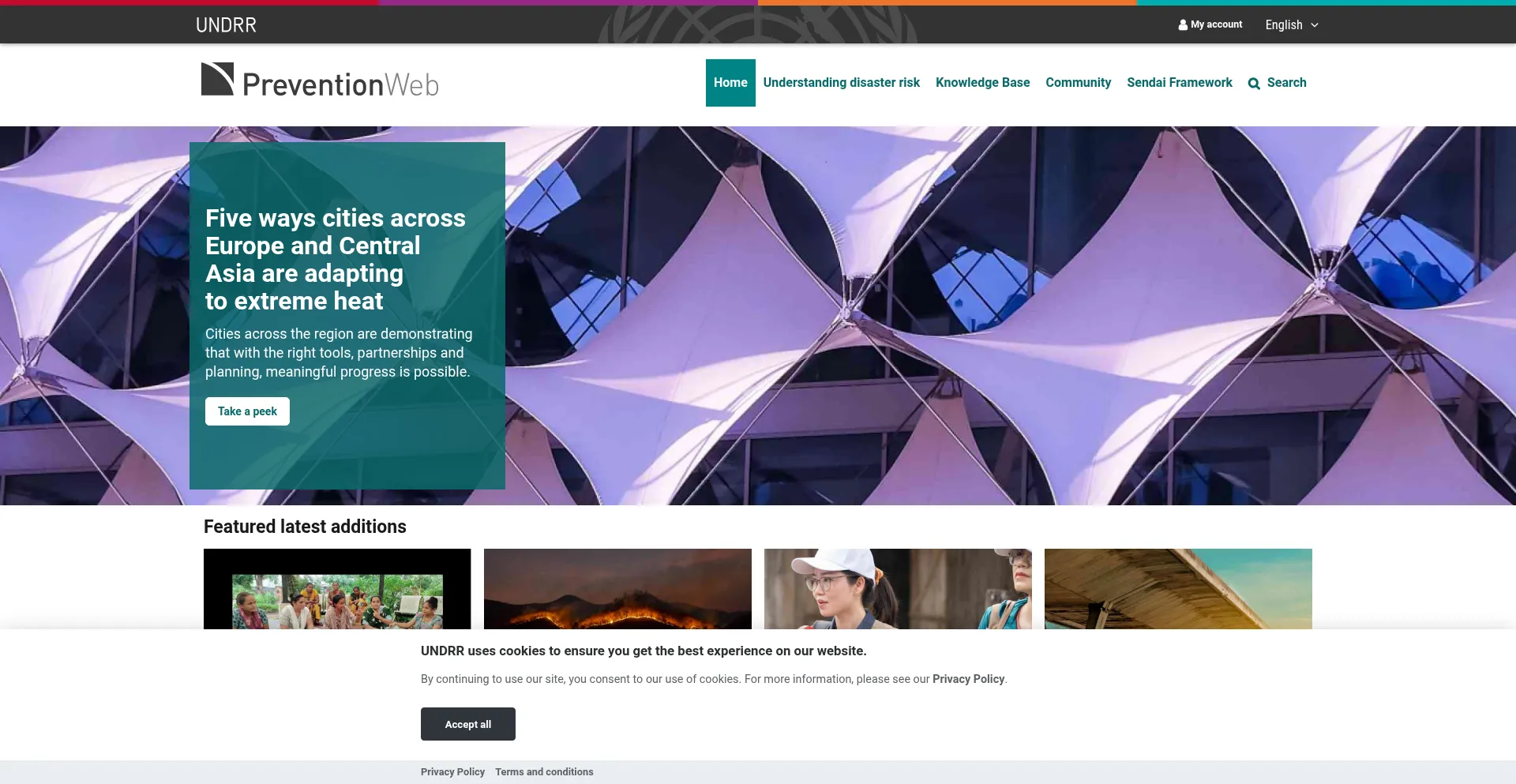1516x784 pixels.
Task: Open the footer Privacy Policy link
Action: tap(452, 772)
